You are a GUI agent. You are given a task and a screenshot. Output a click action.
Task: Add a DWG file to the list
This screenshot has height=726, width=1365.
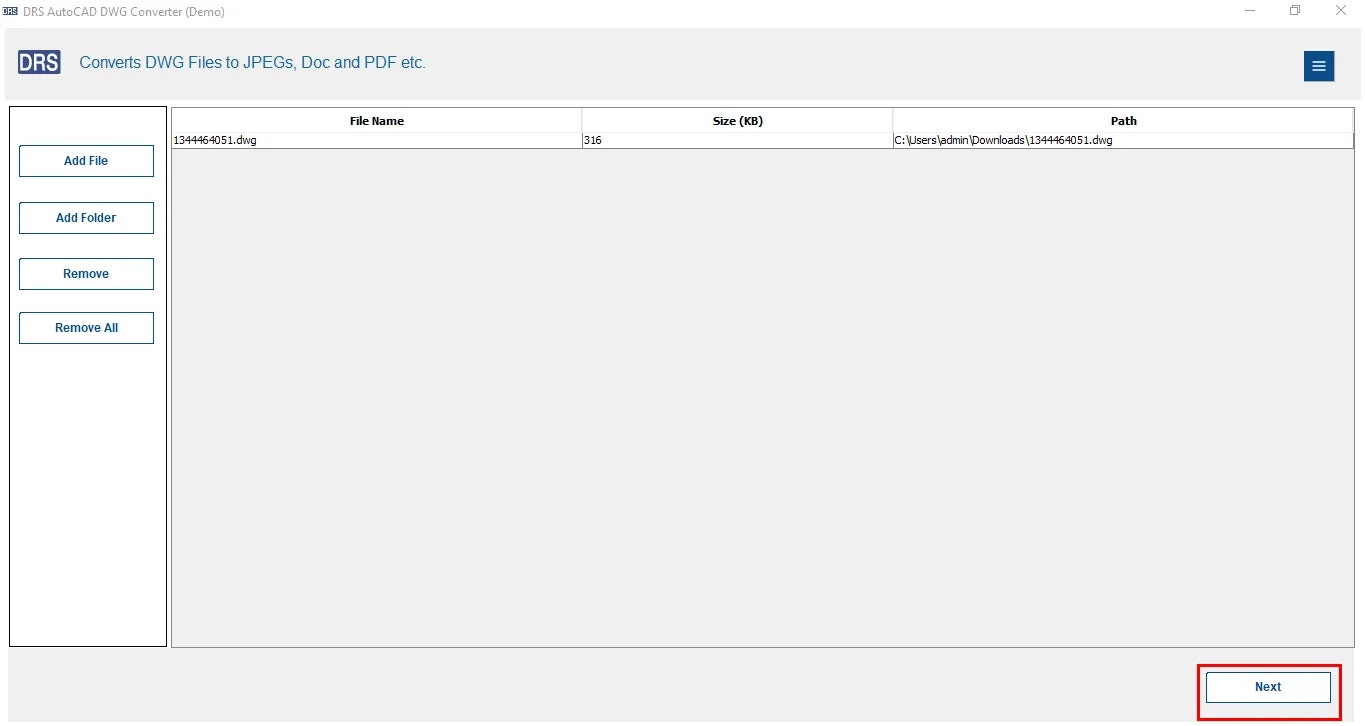85,160
